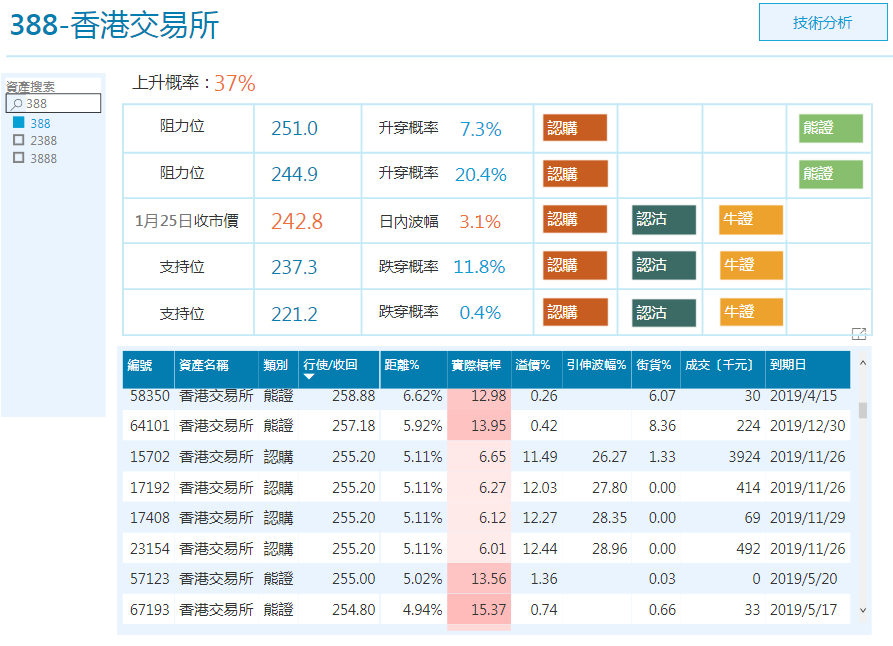
Task: Click the 11.8% breakdown probability
Action: (x=479, y=267)
